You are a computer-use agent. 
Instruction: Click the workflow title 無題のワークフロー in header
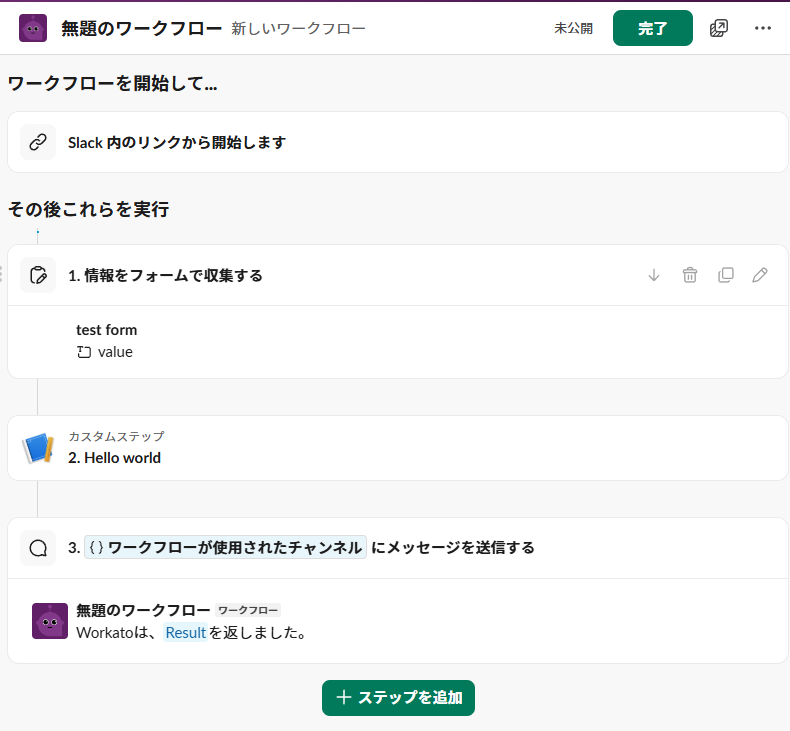click(x=142, y=28)
